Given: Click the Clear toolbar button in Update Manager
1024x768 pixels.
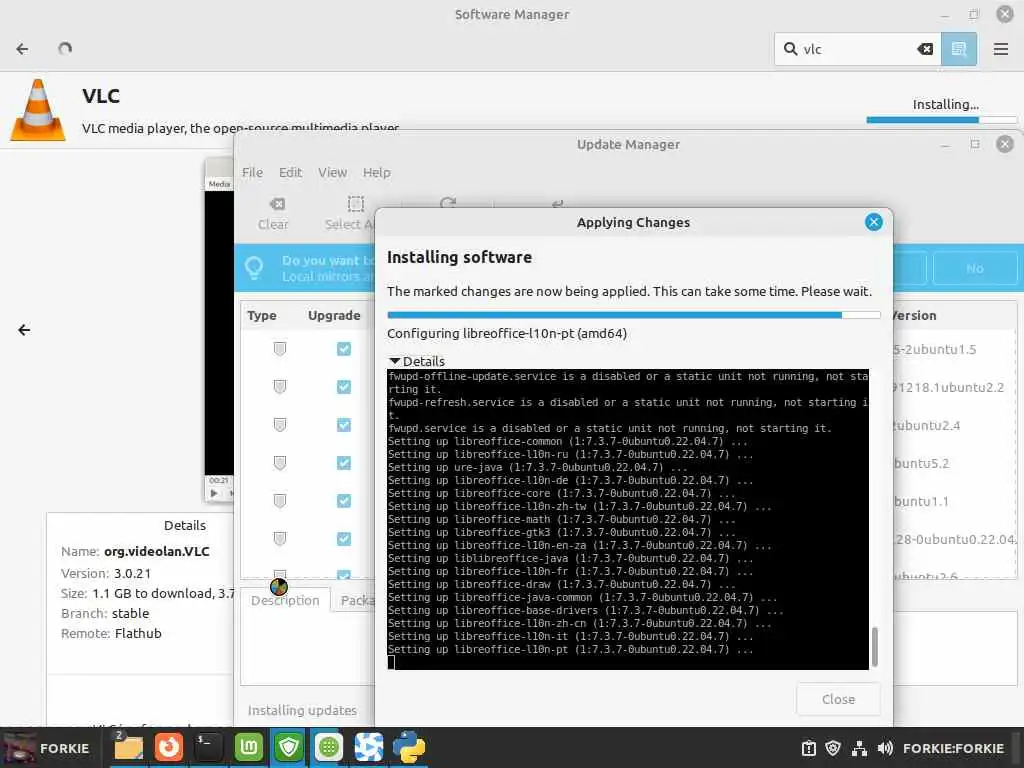Looking at the screenshot, I should click(x=273, y=214).
